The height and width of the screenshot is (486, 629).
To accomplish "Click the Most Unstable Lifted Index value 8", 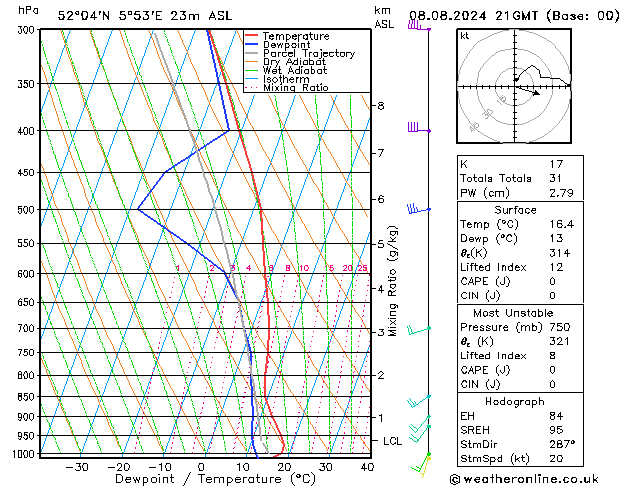I will click(553, 356).
